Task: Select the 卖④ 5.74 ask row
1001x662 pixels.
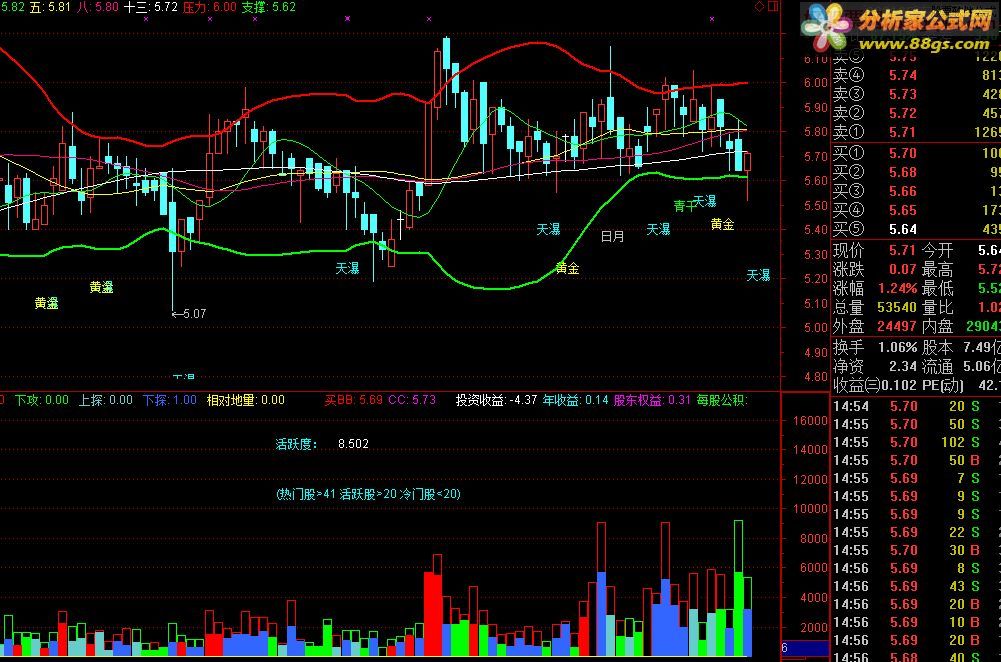Action: (x=916, y=75)
